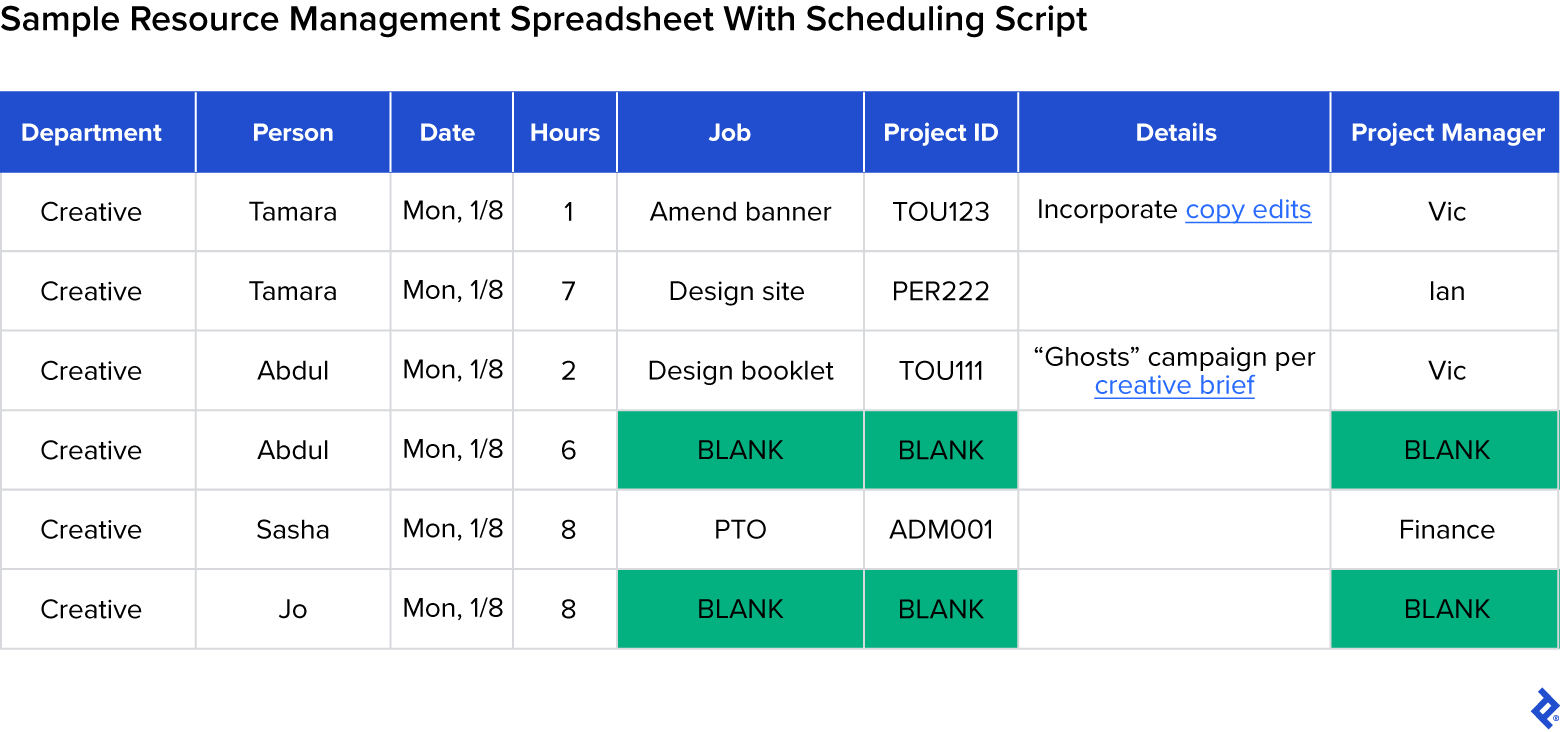1560x732 pixels.
Task: Select the Person column header
Action: [x=292, y=132]
